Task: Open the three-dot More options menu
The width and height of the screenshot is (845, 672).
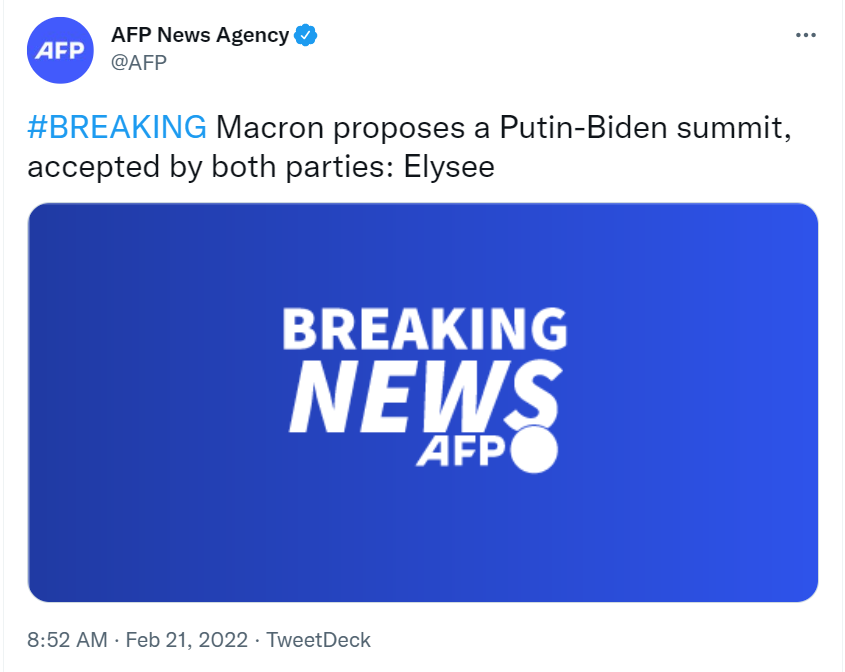Action: (x=805, y=35)
